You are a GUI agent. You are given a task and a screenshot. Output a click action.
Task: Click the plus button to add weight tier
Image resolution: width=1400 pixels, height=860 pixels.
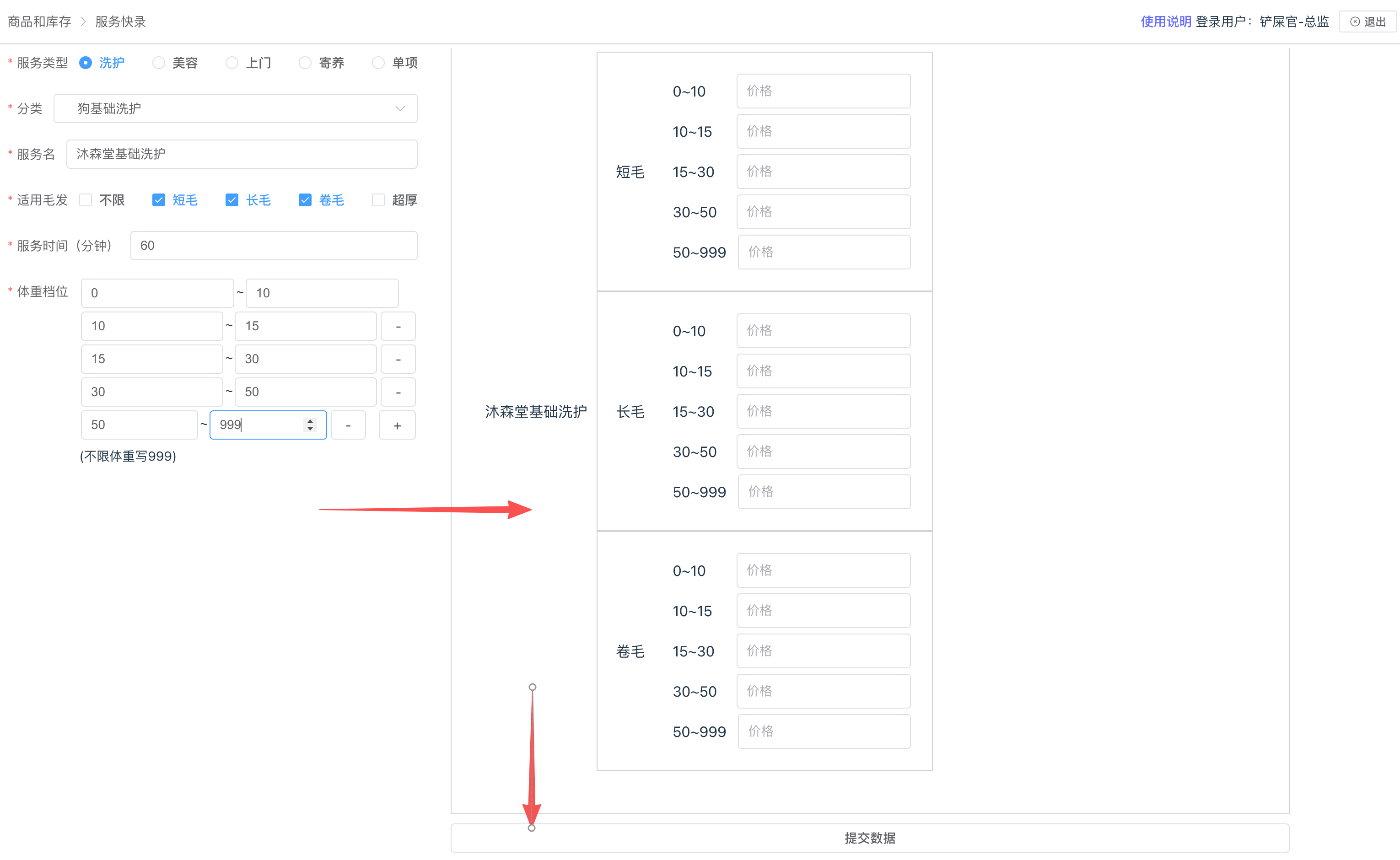pos(397,425)
